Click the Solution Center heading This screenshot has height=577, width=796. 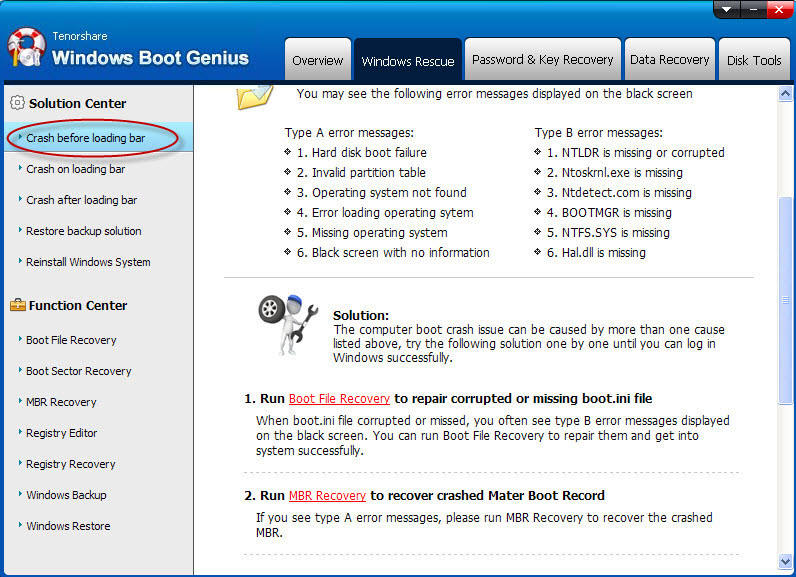pos(77,103)
